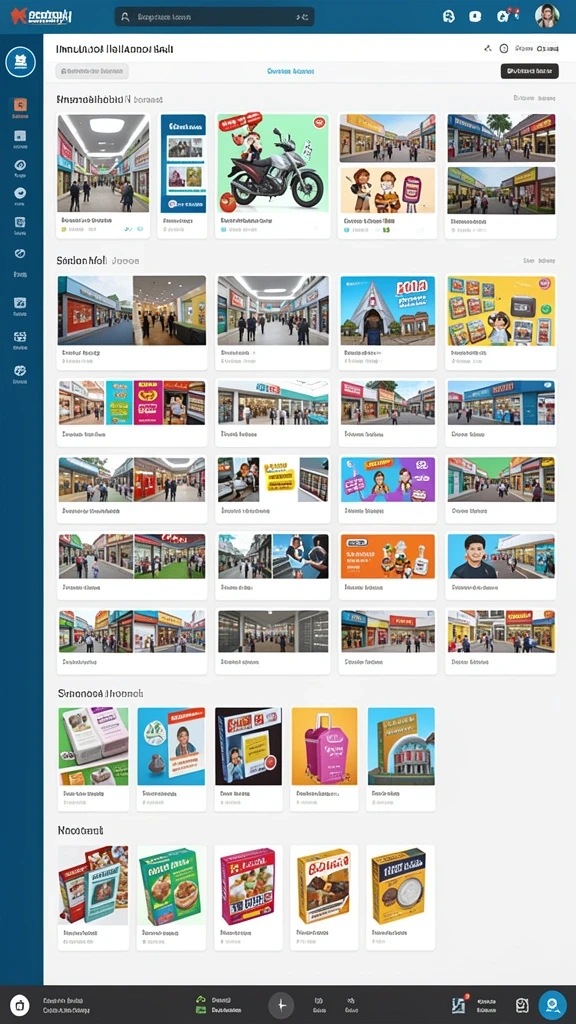Open the user avatar photo in the top bar
The image size is (576, 1024).
(547, 16)
